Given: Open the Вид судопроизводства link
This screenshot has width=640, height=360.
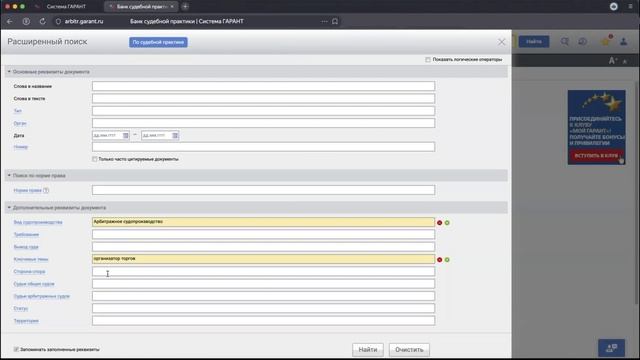Looking at the screenshot, I should [x=38, y=222].
